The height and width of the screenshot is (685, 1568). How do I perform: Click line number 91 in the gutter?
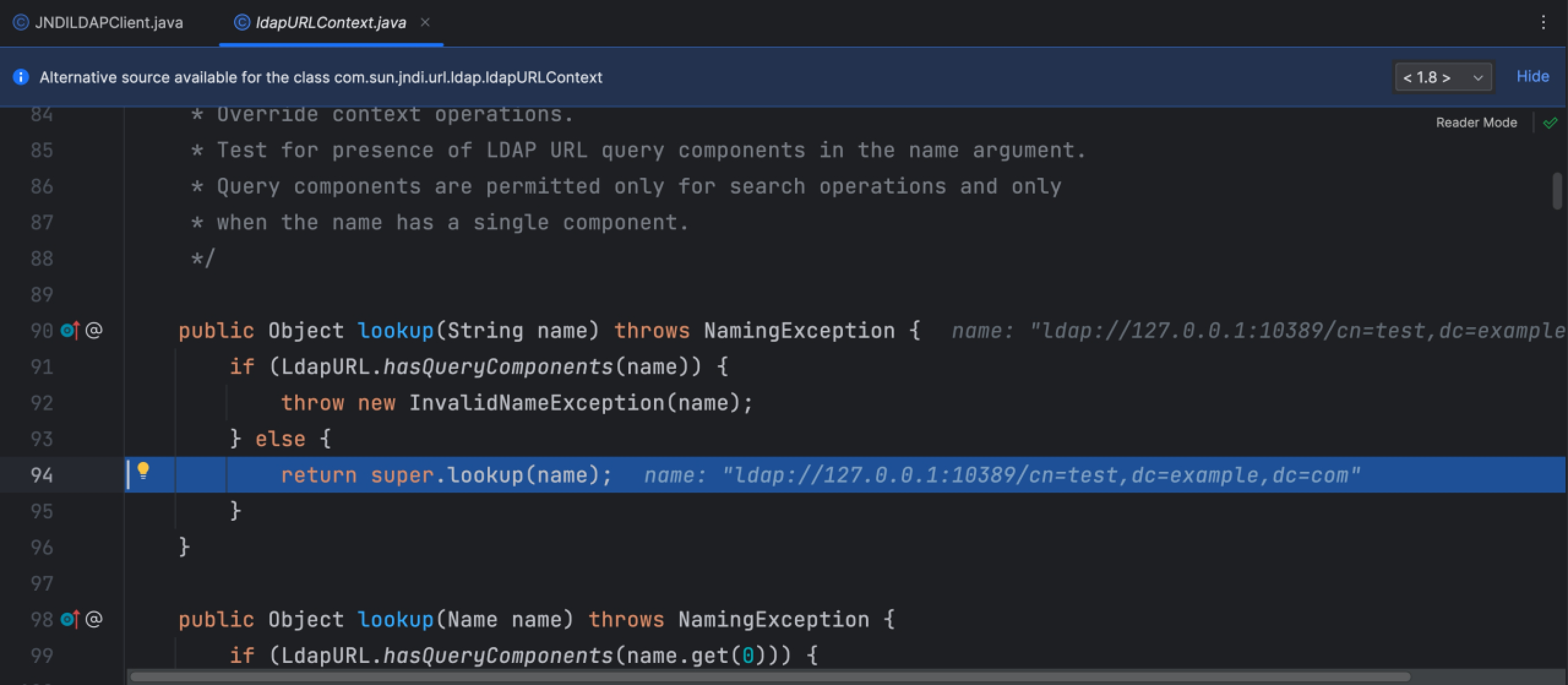click(x=42, y=367)
